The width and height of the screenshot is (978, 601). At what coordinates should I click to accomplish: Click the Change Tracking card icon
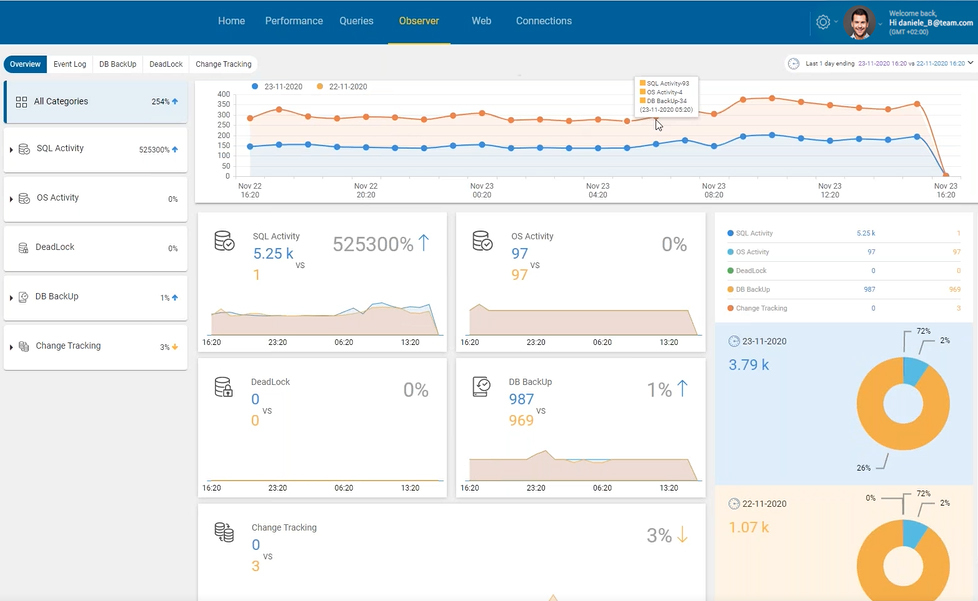(224, 532)
